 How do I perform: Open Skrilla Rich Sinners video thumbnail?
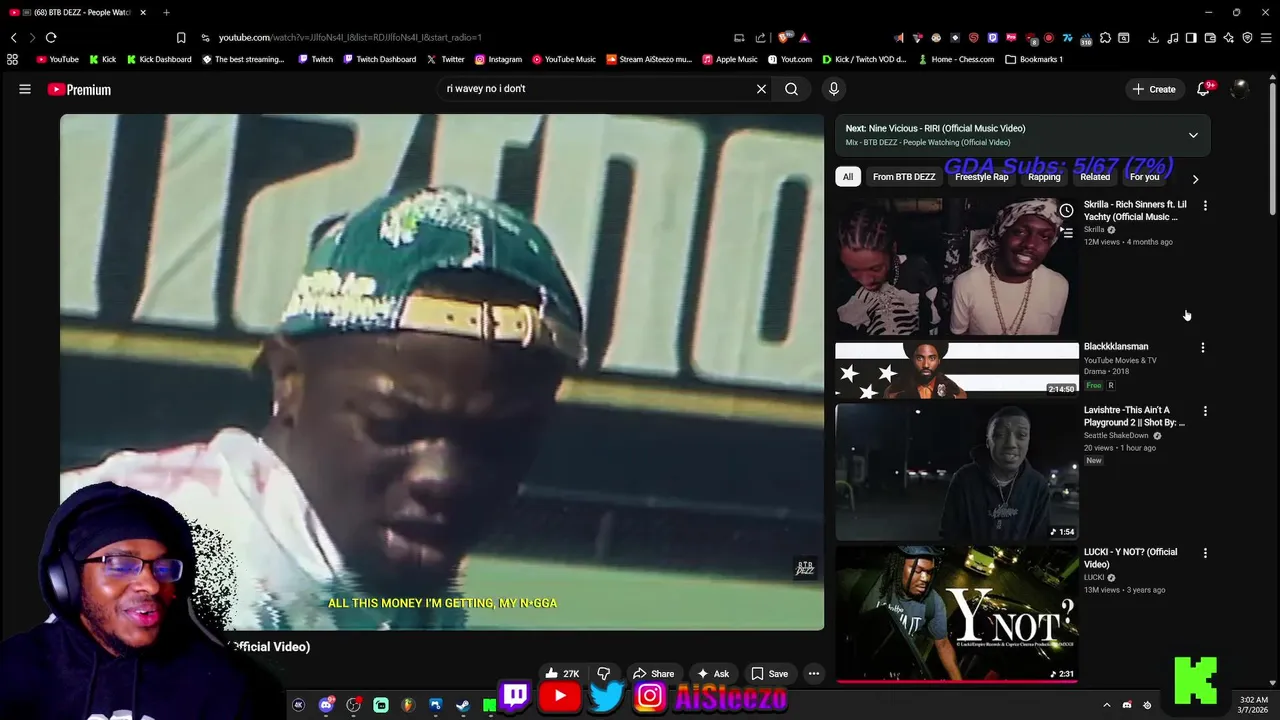tap(957, 266)
